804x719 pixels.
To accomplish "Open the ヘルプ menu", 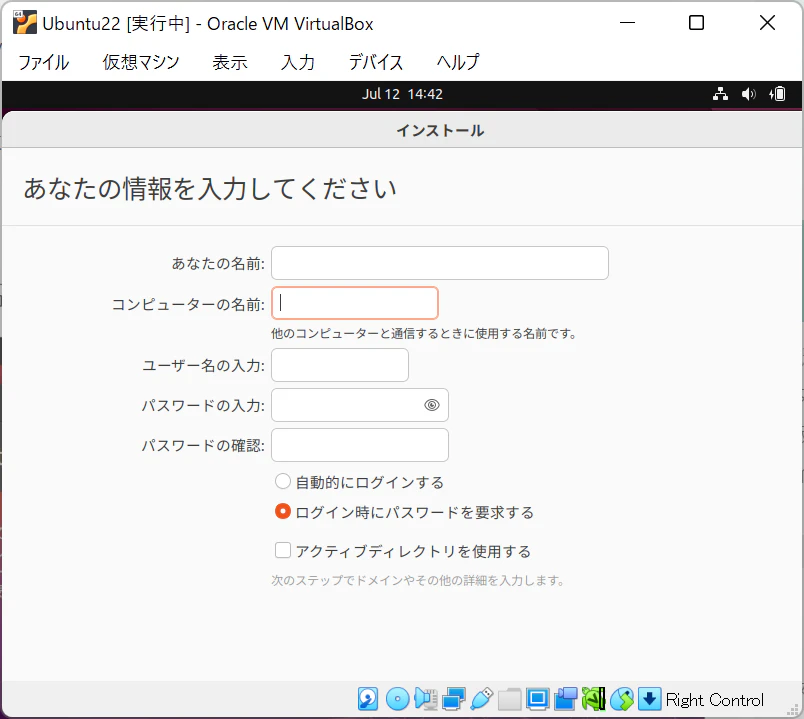I will (x=458, y=62).
